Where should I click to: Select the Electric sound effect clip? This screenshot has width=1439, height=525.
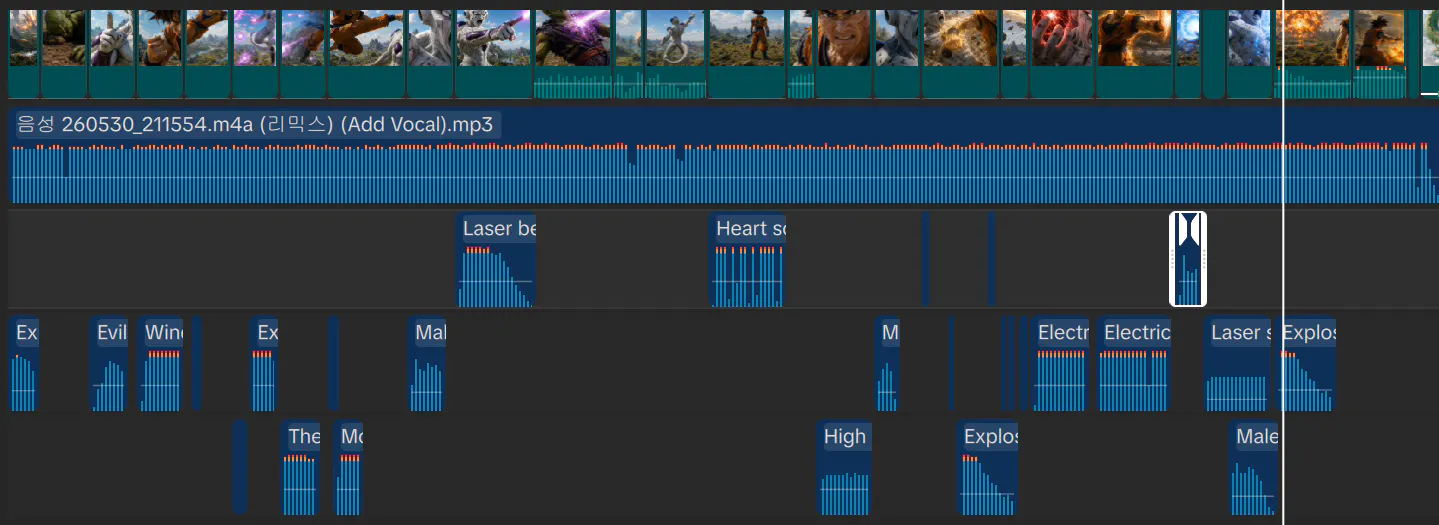[1134, 364]
